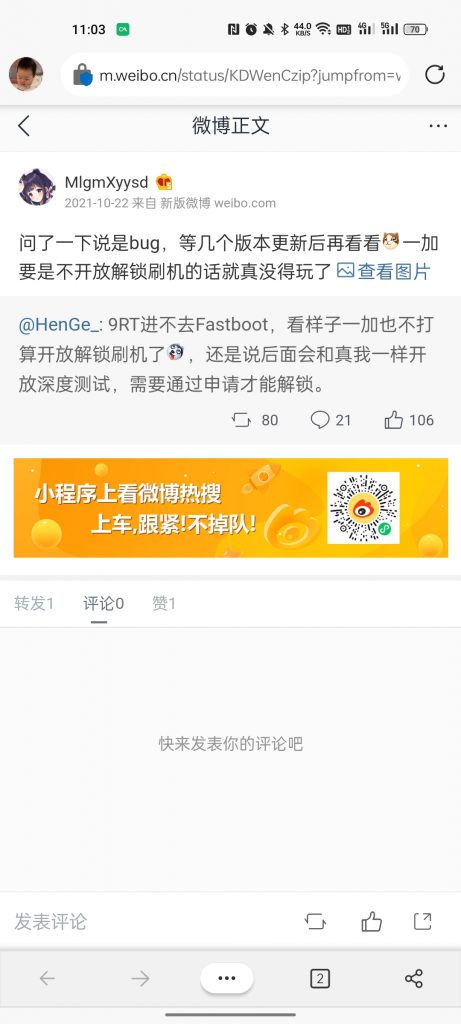This screenshot has width=461, height=1024.
Task: Reload the page with the refresh icon
Action: pos(435,75)
